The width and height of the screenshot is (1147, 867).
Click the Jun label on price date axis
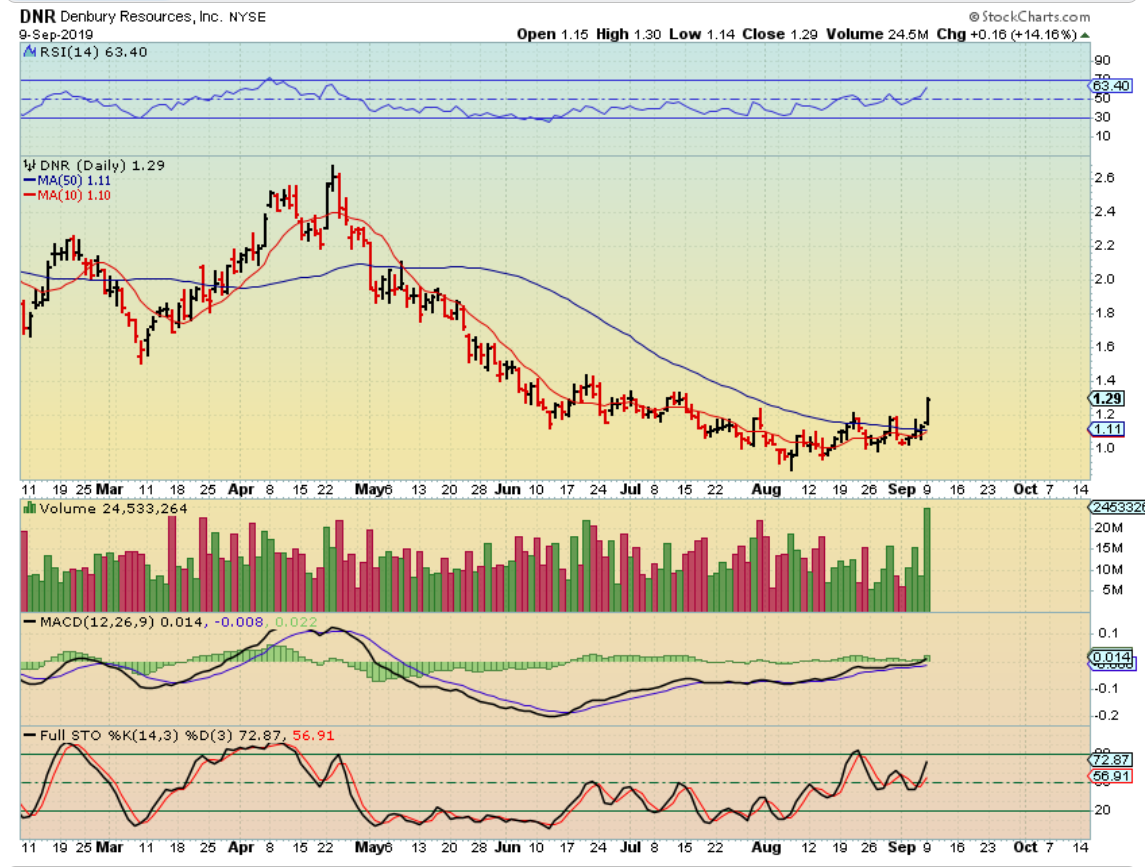coord(508,489)
